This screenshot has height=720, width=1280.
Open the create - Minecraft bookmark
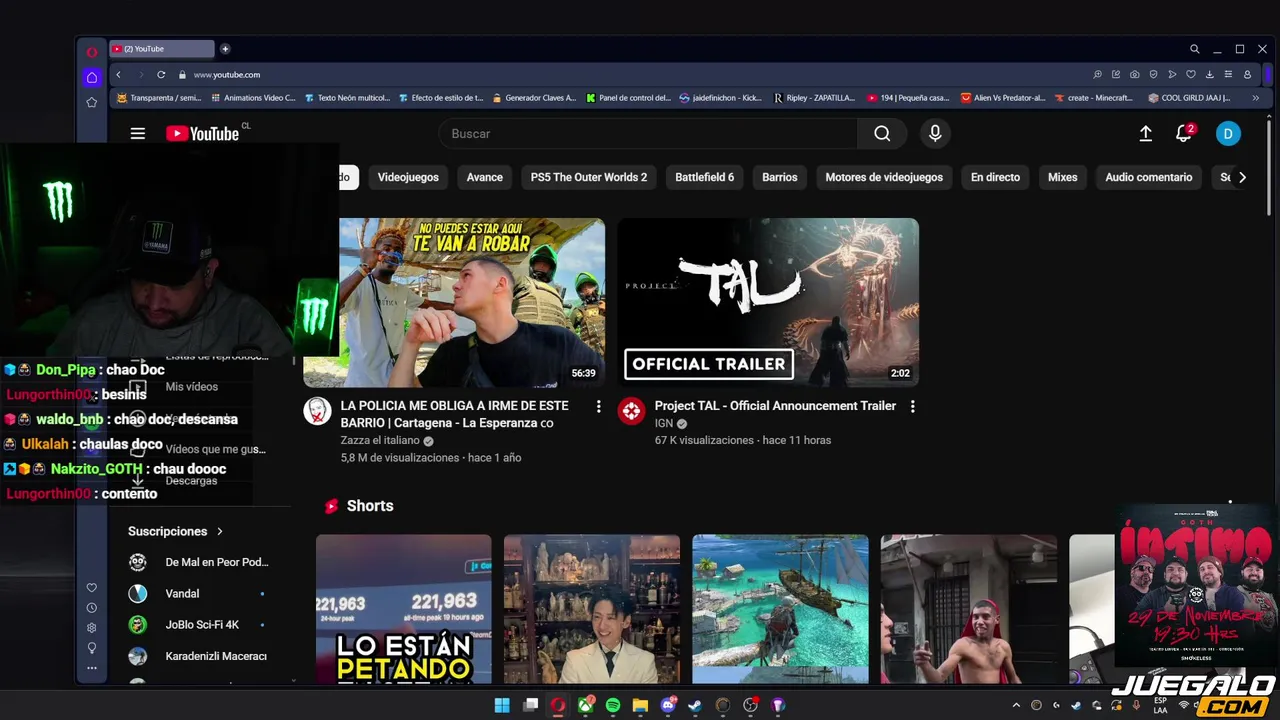[x=1094, y=98]
